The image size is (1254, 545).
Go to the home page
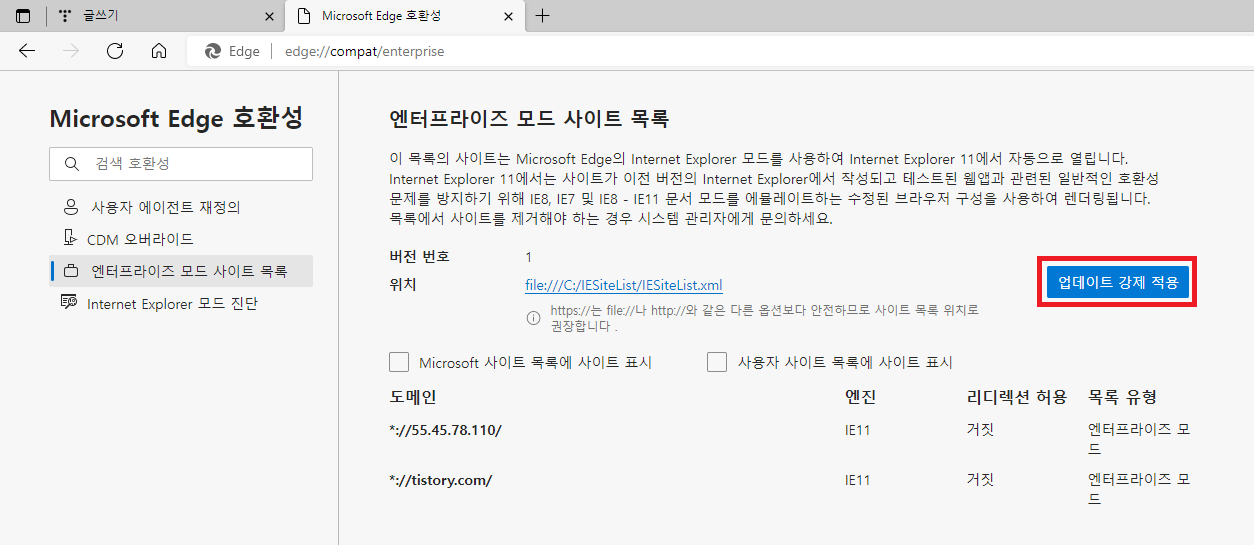tap(159, 51)
